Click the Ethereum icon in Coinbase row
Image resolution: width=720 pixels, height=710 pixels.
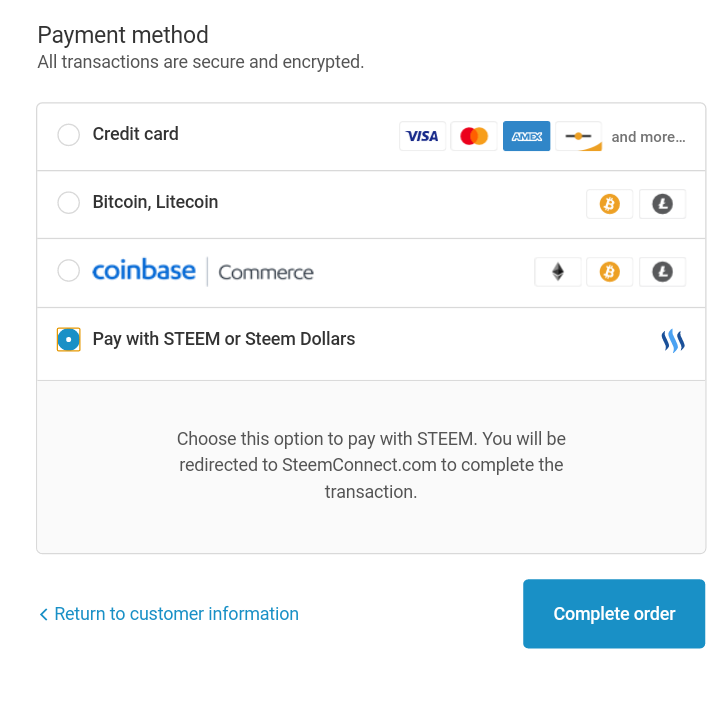tap(558, 272)
